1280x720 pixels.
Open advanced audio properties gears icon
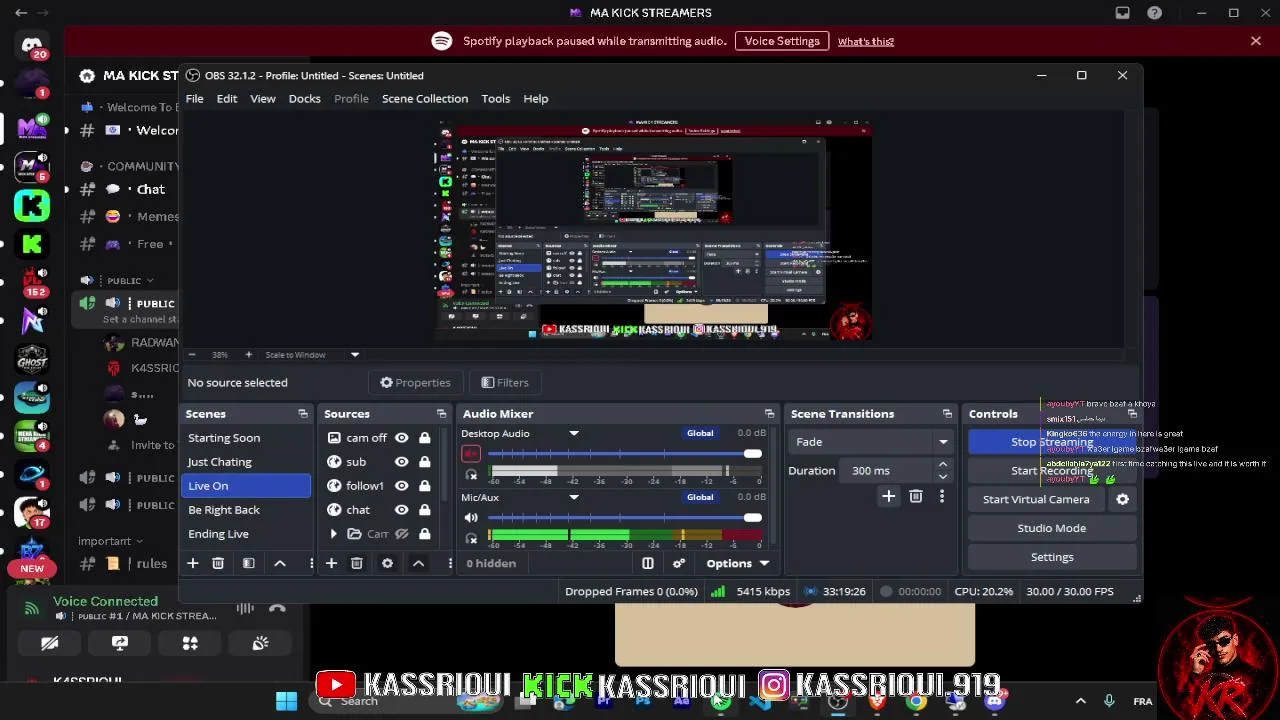[x=679, y=563]
